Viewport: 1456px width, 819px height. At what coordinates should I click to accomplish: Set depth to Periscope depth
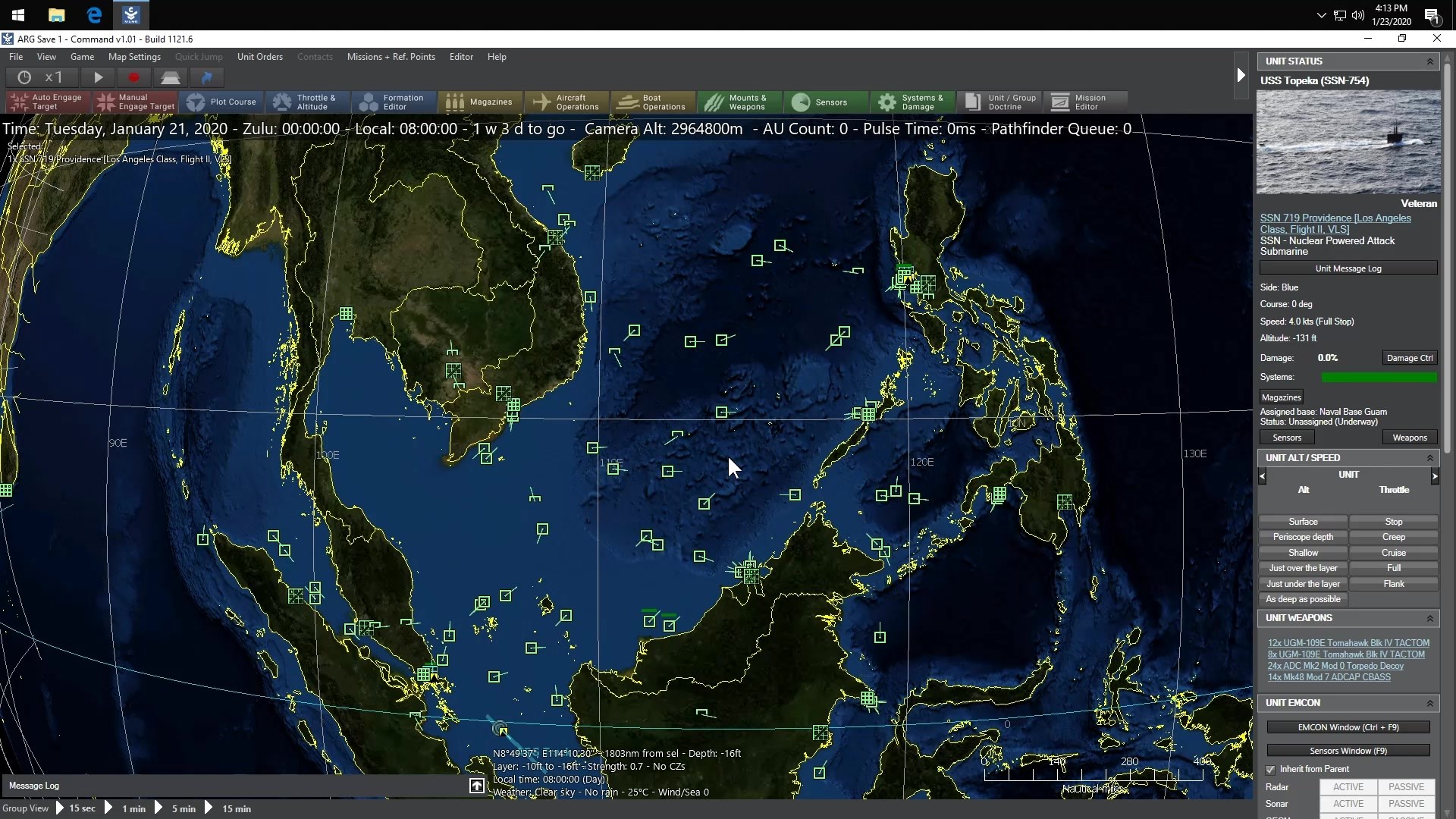pyautogui.click(x=1303, y=537)
